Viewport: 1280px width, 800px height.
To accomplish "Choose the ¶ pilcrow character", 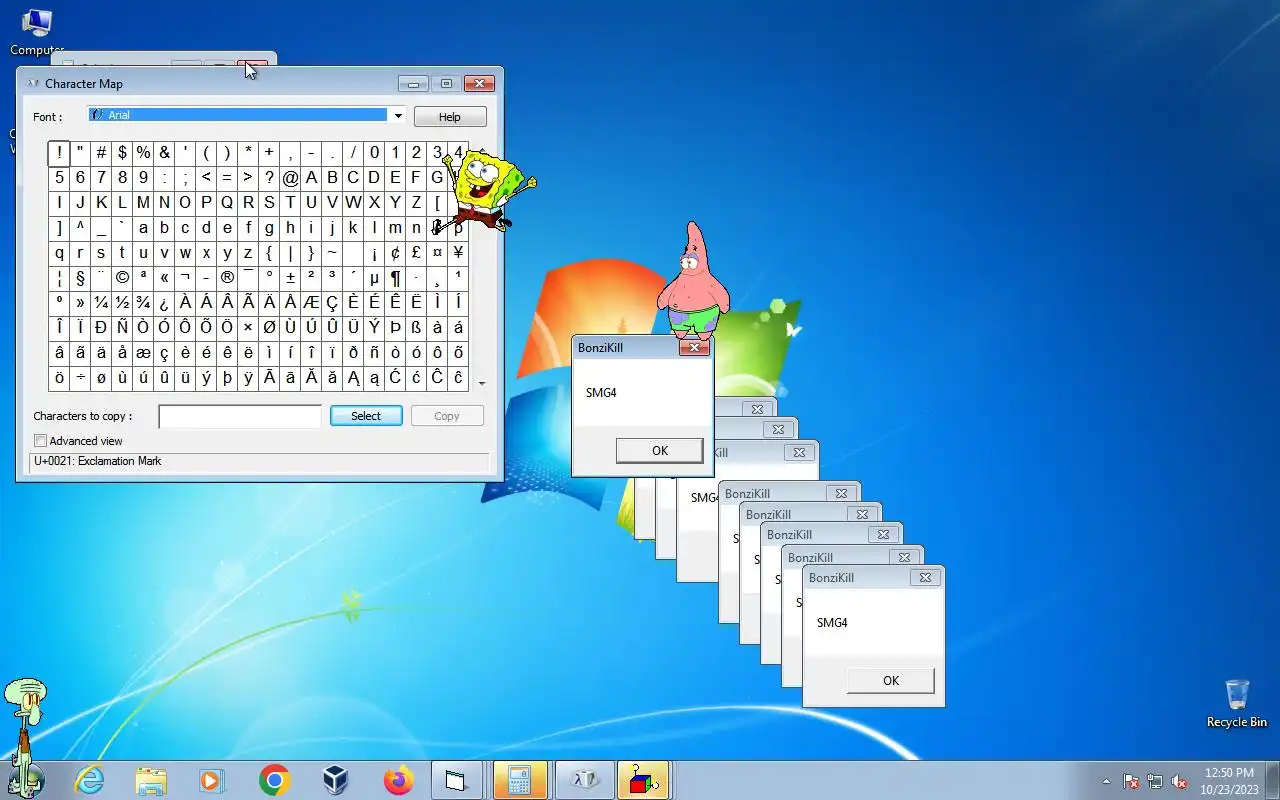I will coord(395,278).
